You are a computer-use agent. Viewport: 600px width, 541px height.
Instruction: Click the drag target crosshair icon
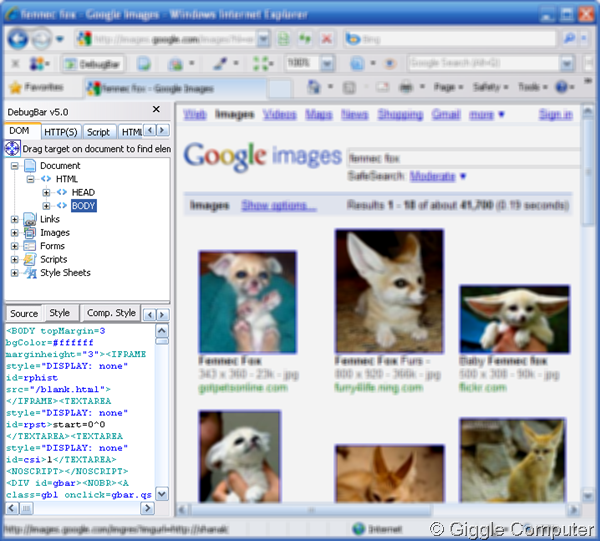tap(12, 148)
